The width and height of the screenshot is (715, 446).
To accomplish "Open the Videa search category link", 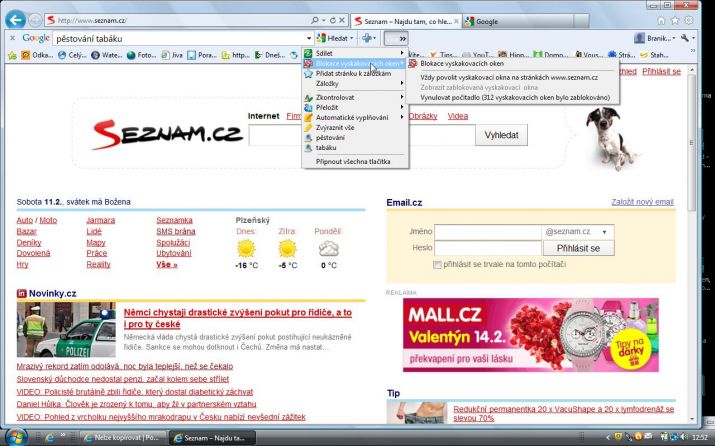I will (457, 116).
